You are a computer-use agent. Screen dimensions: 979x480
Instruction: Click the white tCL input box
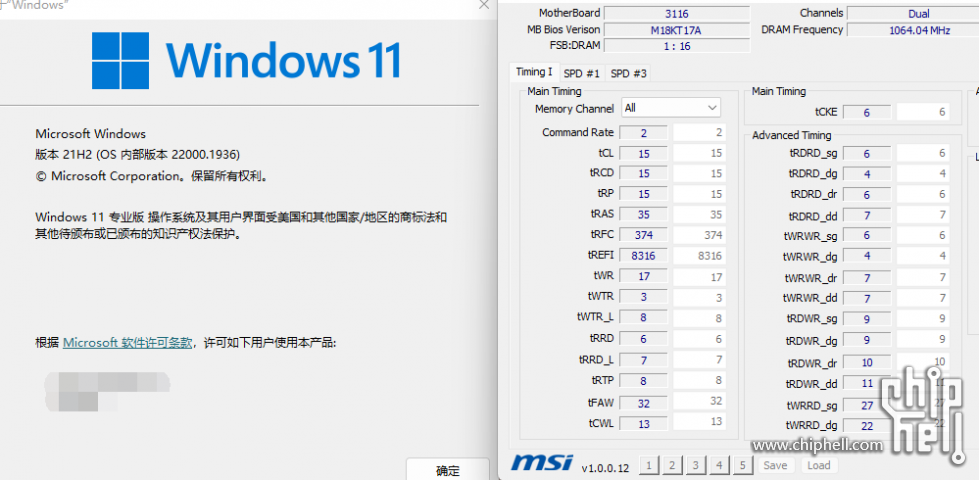coord(699,153)
